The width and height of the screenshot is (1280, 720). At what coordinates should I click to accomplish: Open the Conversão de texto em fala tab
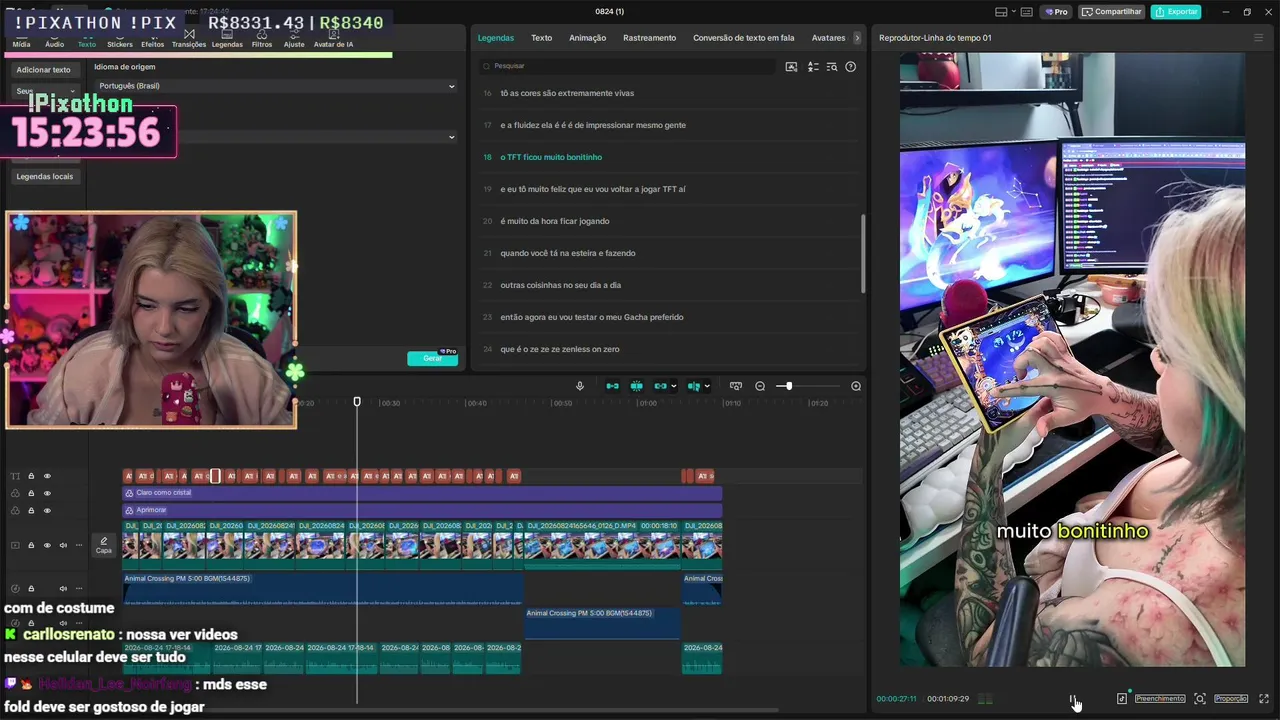pos(743,38)
